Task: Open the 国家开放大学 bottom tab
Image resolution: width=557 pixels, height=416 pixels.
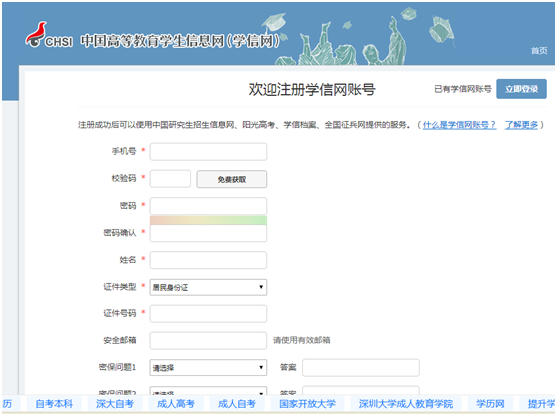Action: [x=307, y=404]
